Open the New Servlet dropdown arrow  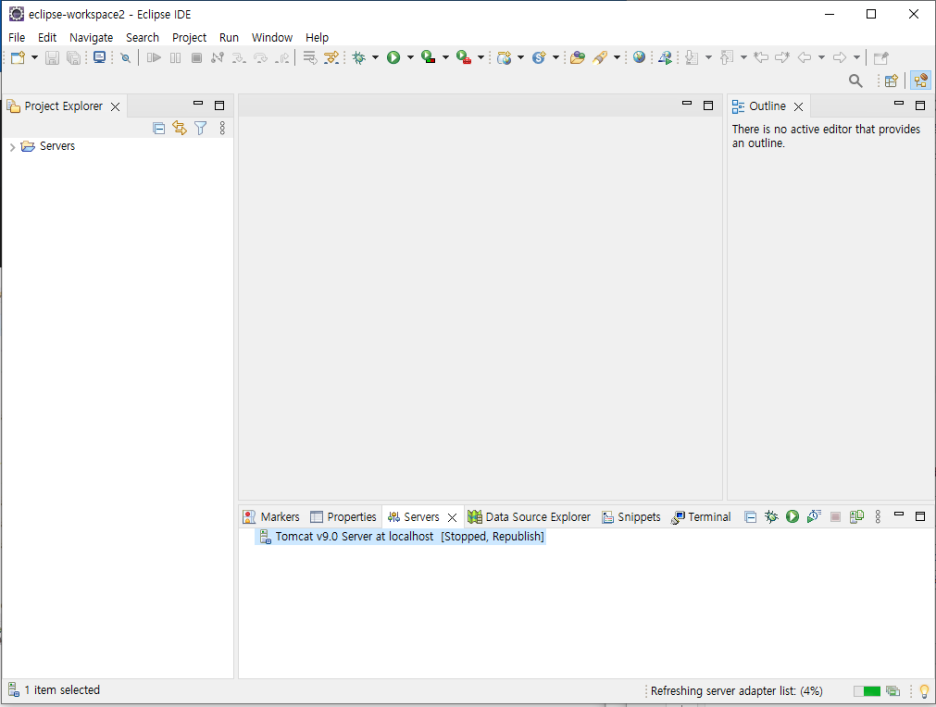click(x=556, y=58)
